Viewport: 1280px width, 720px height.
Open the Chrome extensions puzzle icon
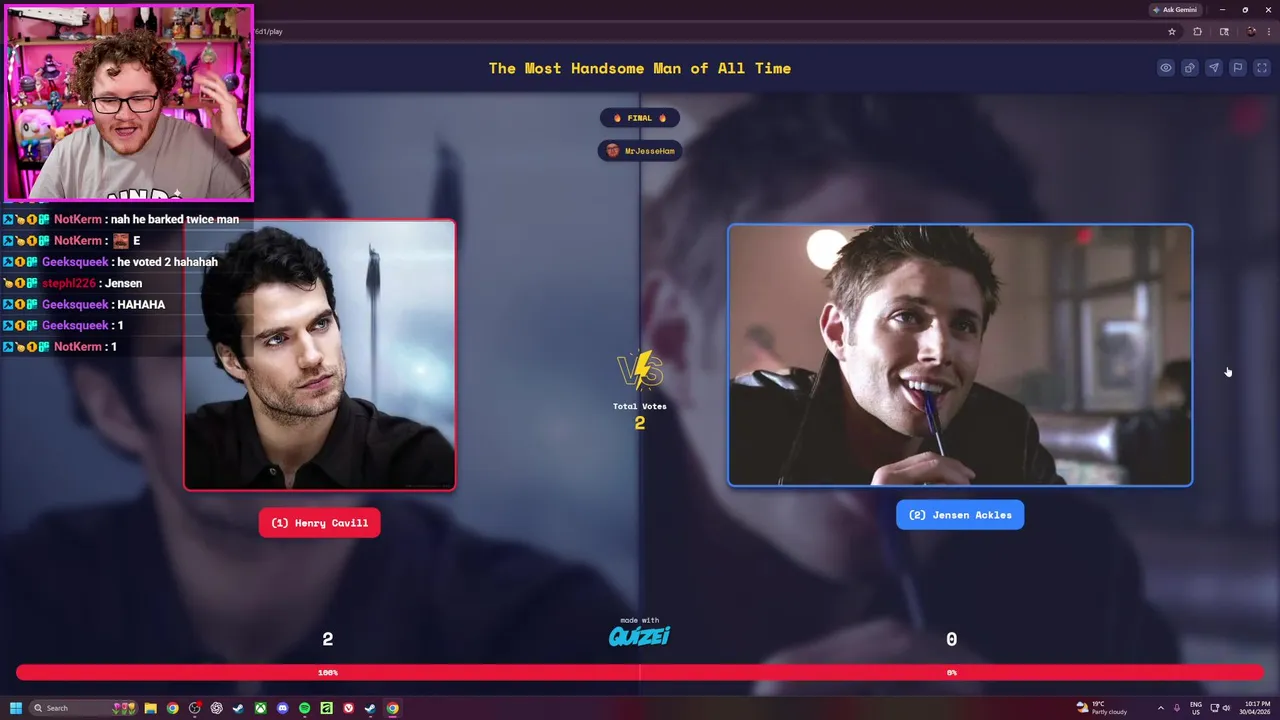[1198, 31]
